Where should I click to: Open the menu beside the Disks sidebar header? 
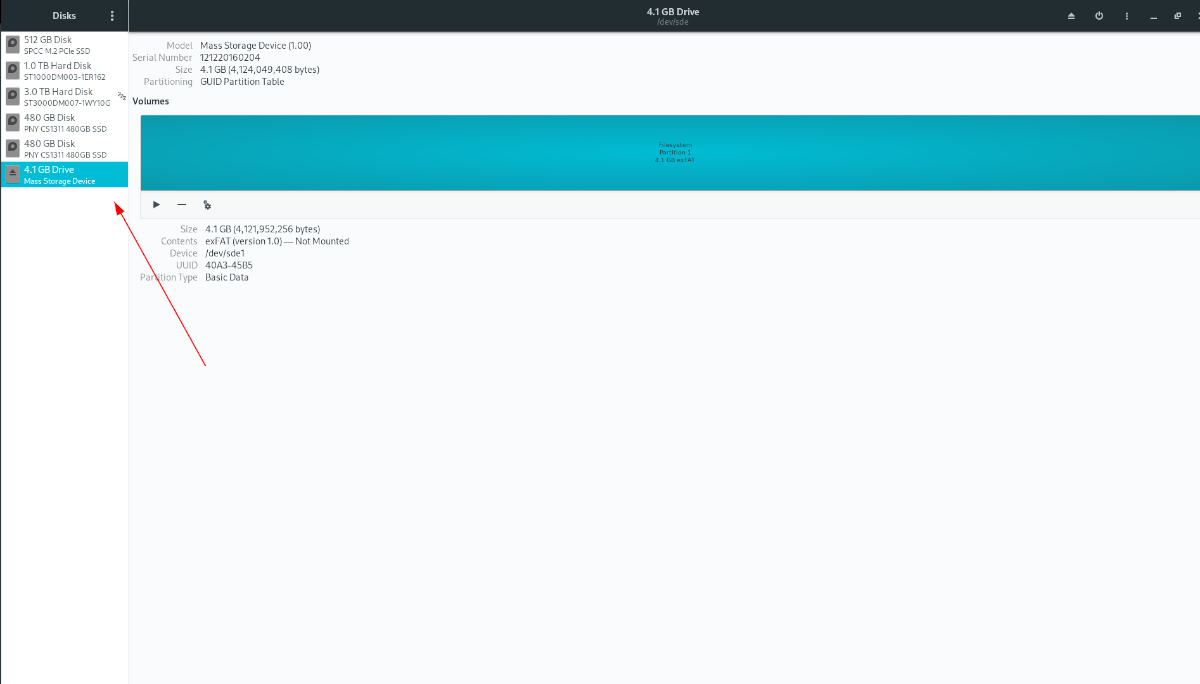click(111, 15)
